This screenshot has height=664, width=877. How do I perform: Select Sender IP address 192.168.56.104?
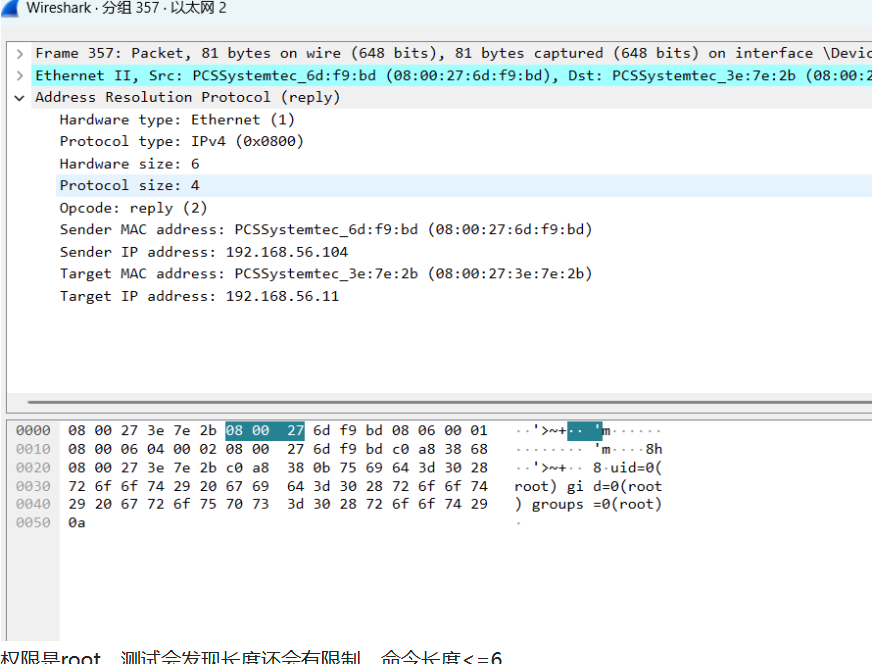[x=204, y=252]
